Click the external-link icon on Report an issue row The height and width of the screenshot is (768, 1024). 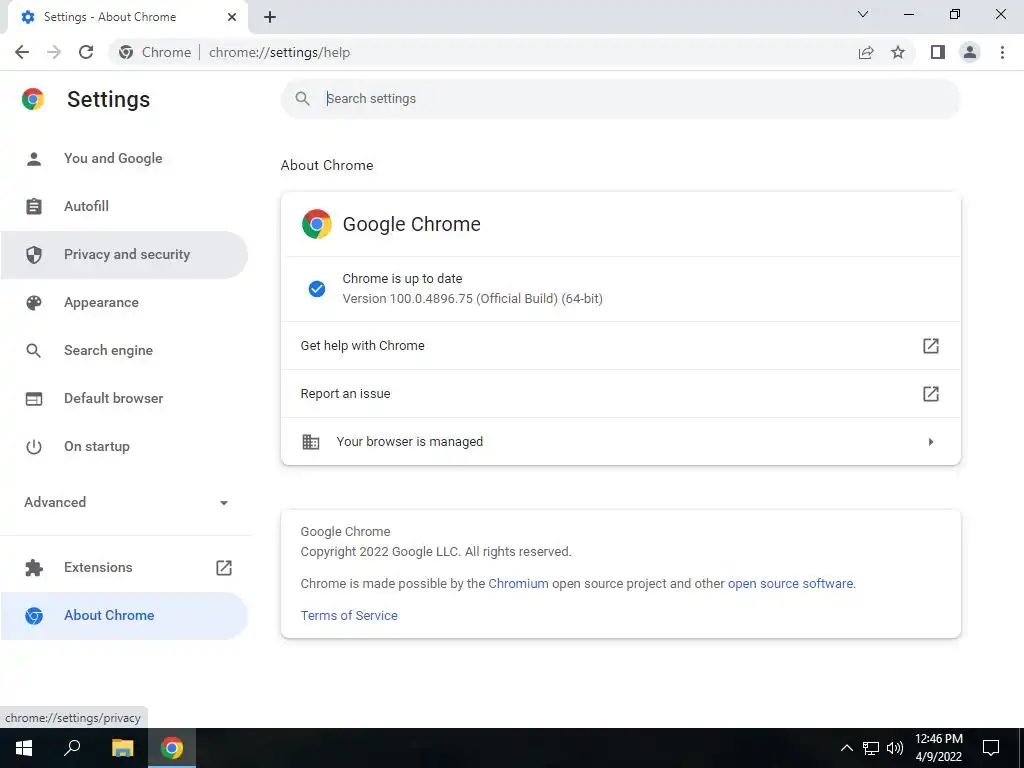point(931,394)
